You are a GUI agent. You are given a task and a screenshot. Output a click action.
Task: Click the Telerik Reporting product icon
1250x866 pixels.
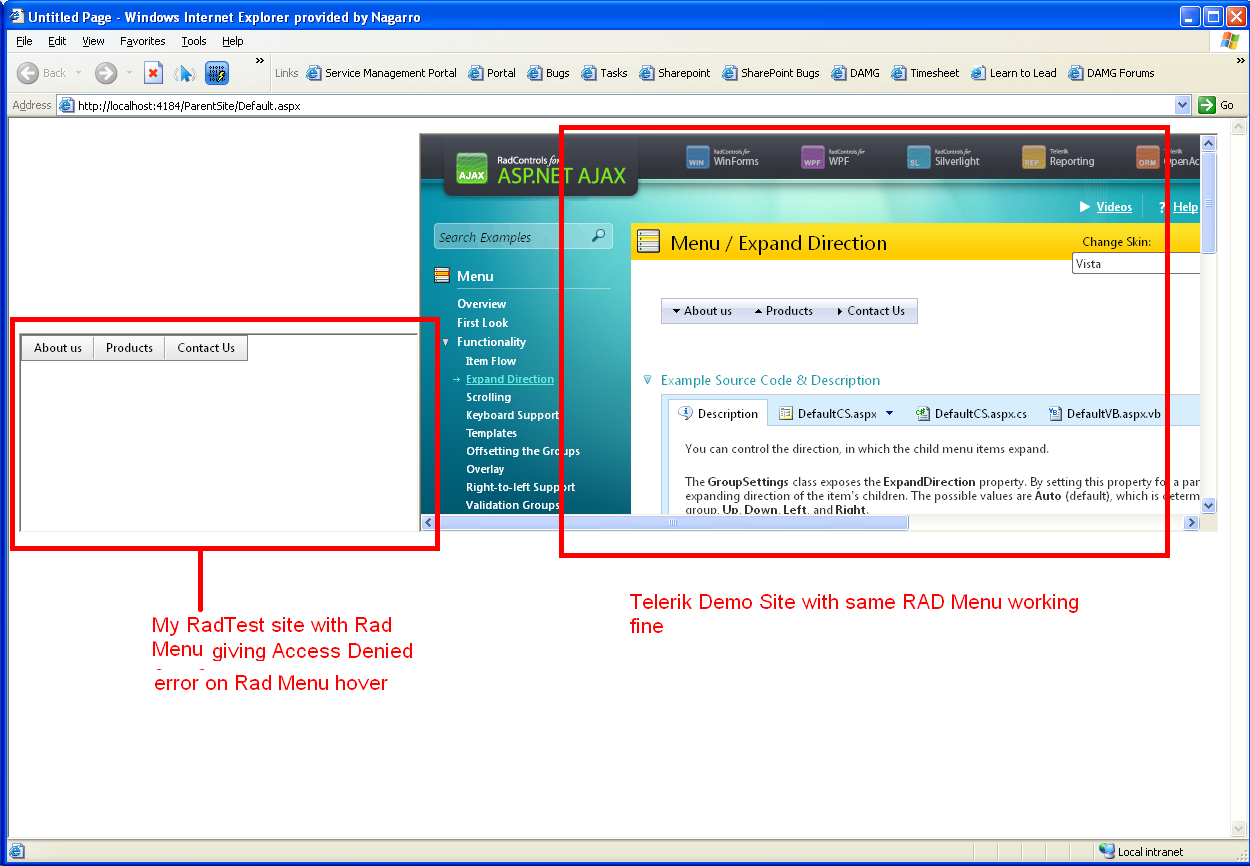(1033, 157)
